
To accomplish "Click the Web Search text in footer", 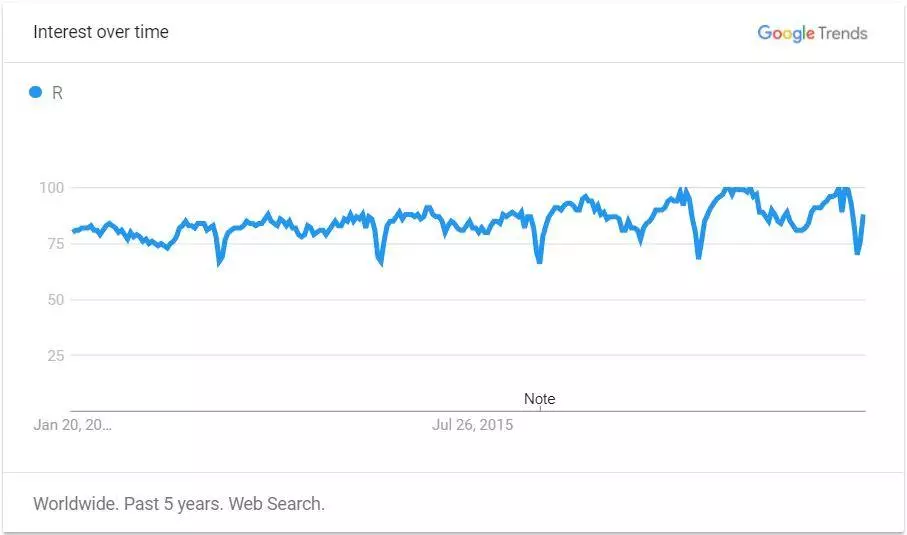I will coord(276,504).
